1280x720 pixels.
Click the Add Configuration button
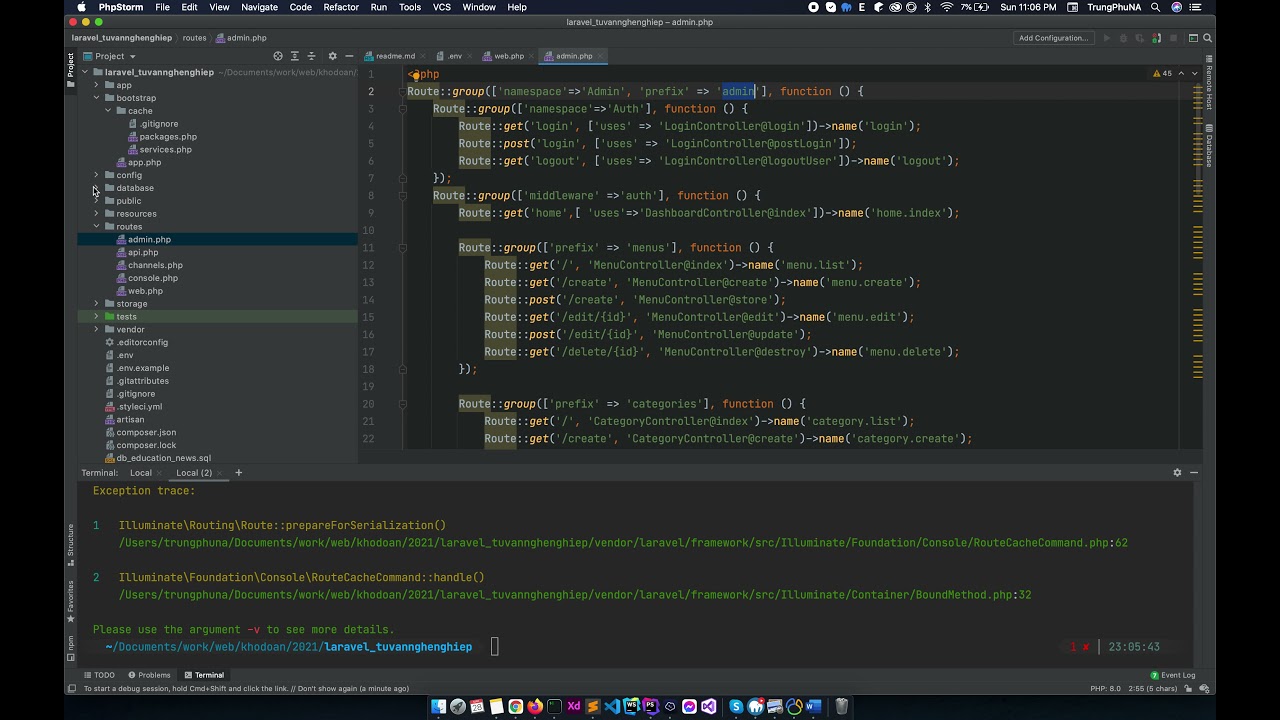1053,38
